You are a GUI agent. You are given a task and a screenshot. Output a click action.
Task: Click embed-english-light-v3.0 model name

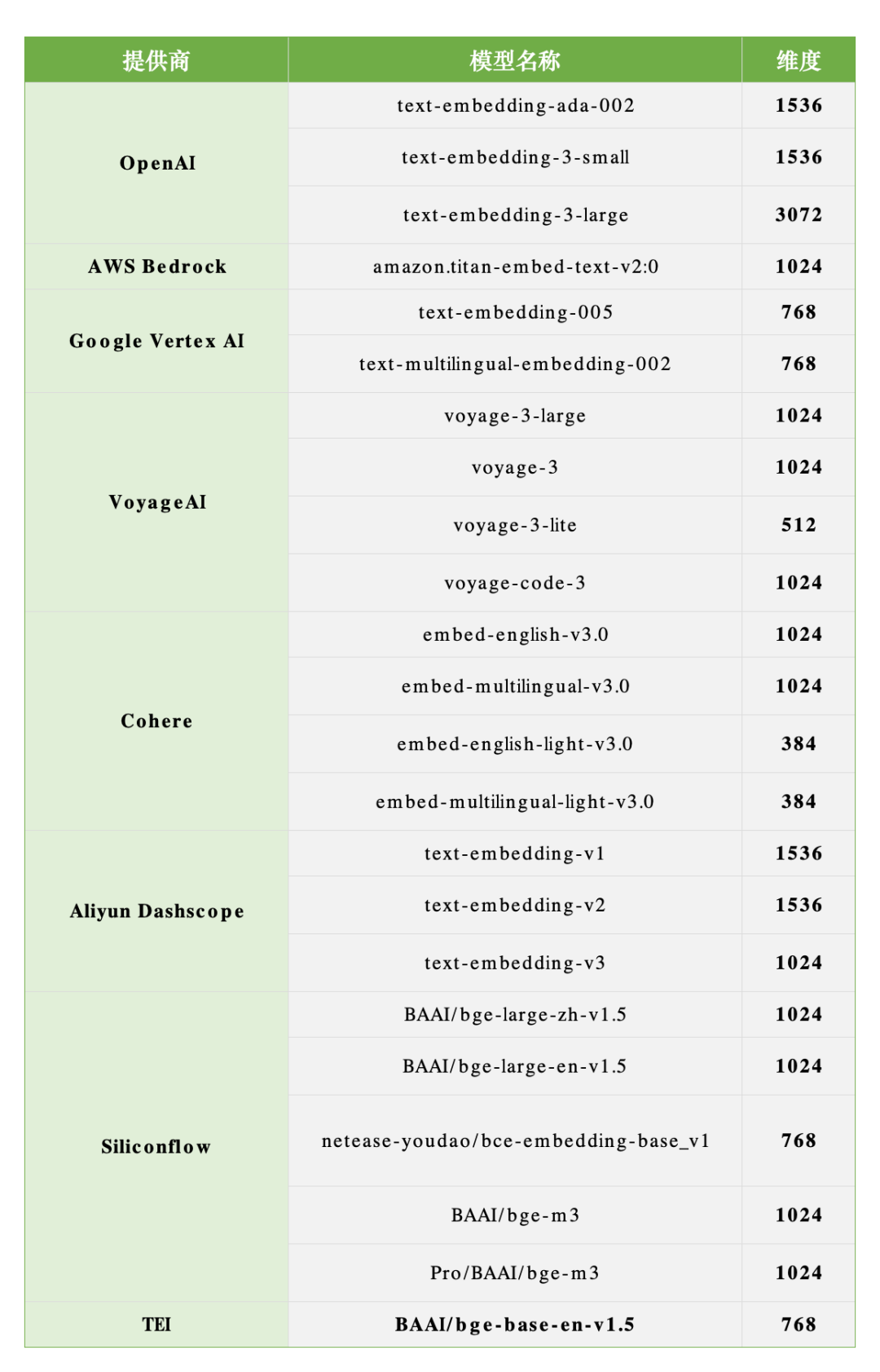tap(515, 744)
